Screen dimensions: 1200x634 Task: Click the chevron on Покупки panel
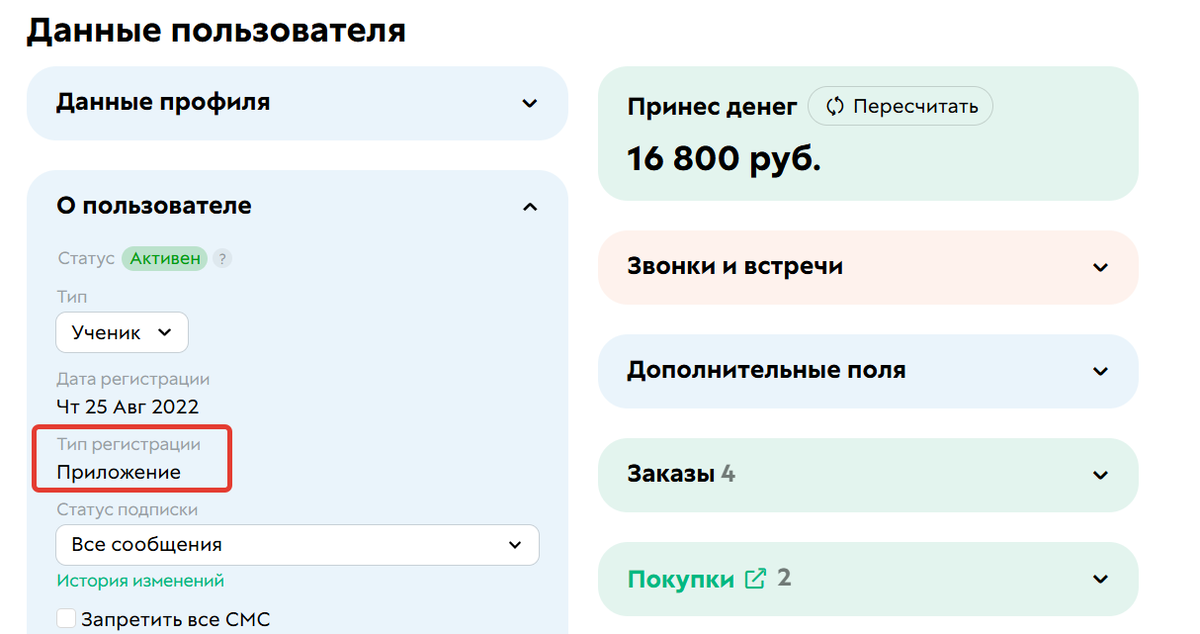(1099, 579)
